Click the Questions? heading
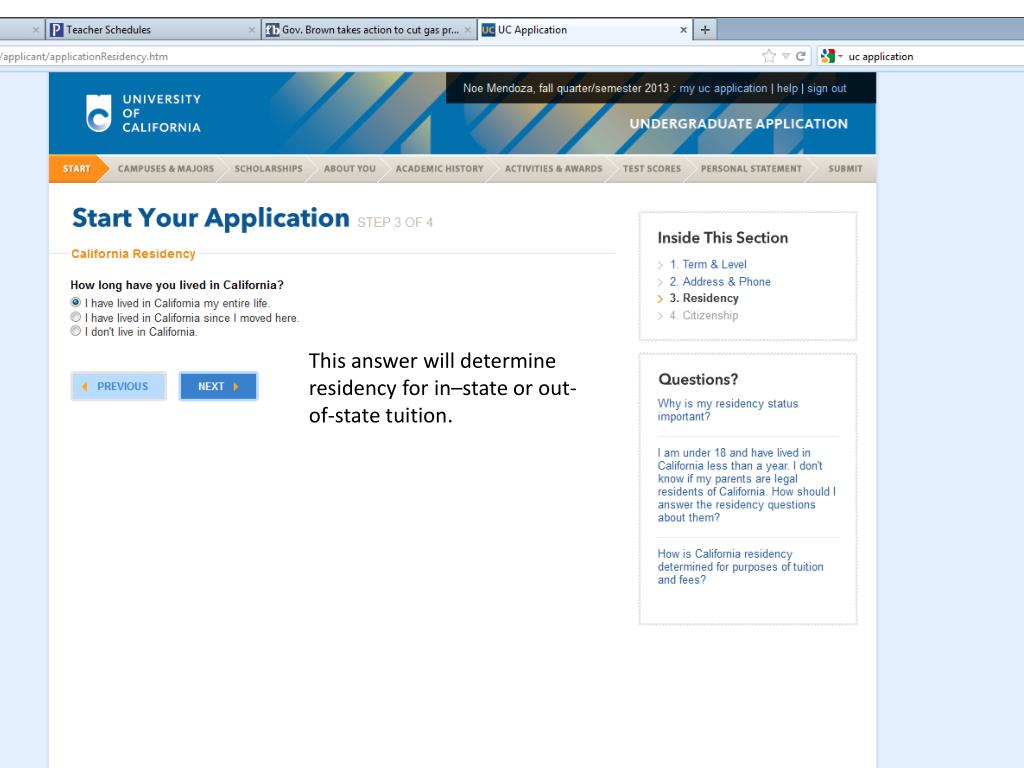Image resolution: width=1024 pixels, height=768 pixels. pyautogui.click(x=698, y=379)
